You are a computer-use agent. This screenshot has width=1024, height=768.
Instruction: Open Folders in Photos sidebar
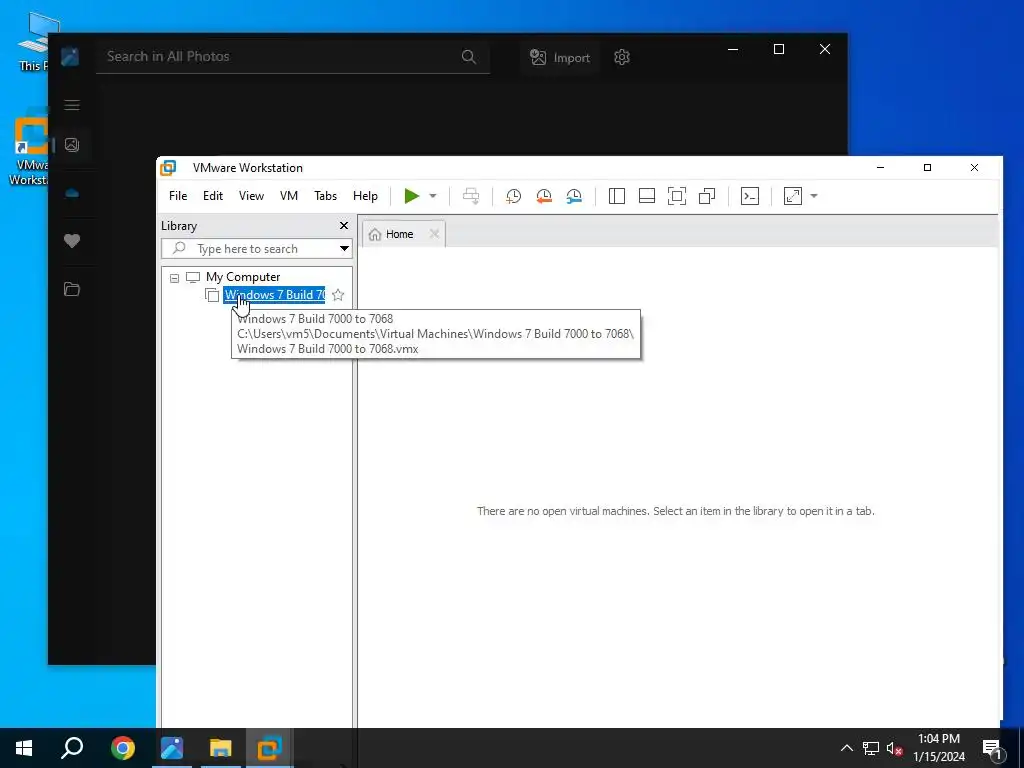pyautogui.click(x=72, y=289)
